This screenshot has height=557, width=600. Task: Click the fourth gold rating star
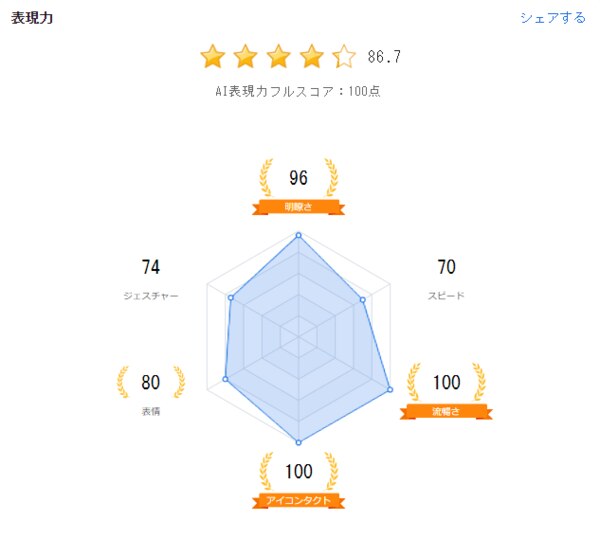click(x=312, y=56)
